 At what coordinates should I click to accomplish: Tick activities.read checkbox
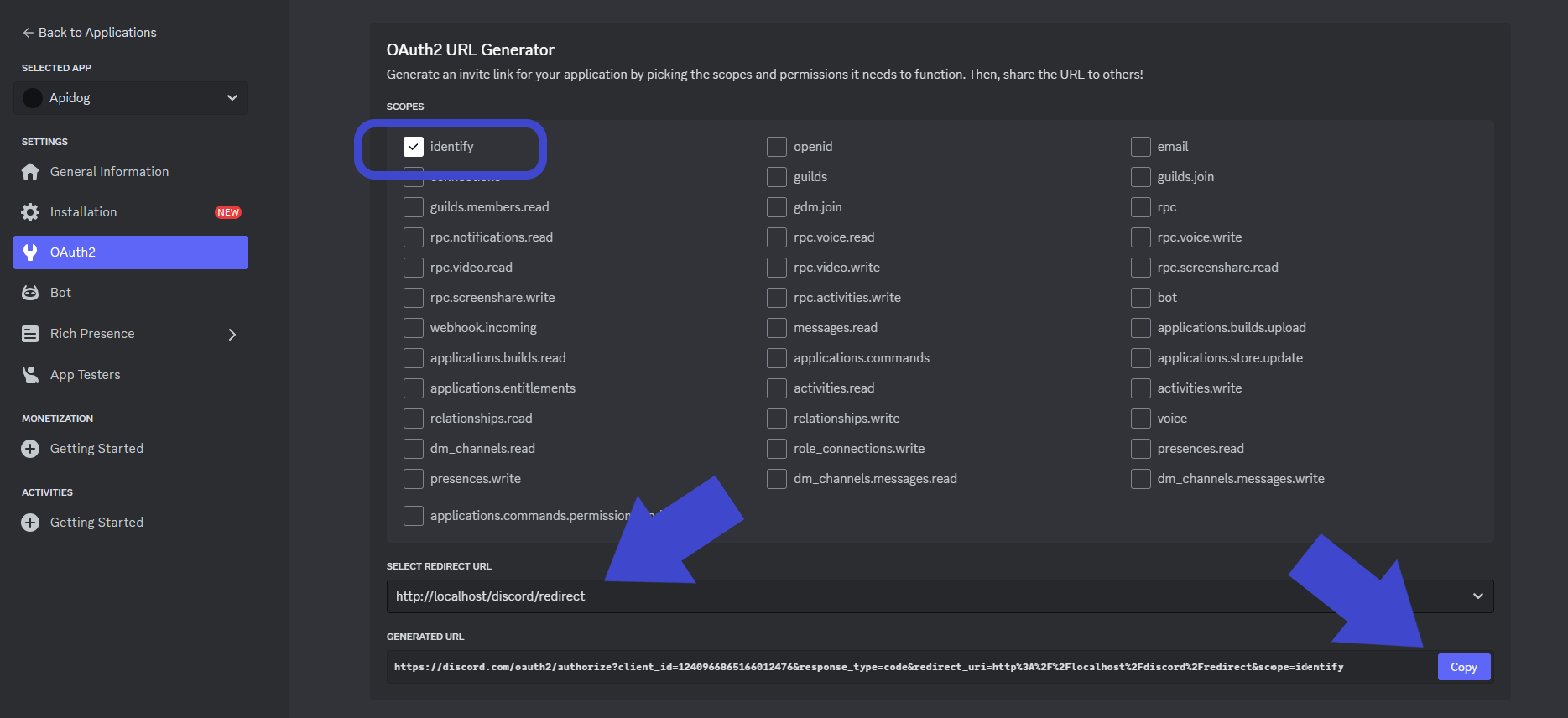click(777, 388)
